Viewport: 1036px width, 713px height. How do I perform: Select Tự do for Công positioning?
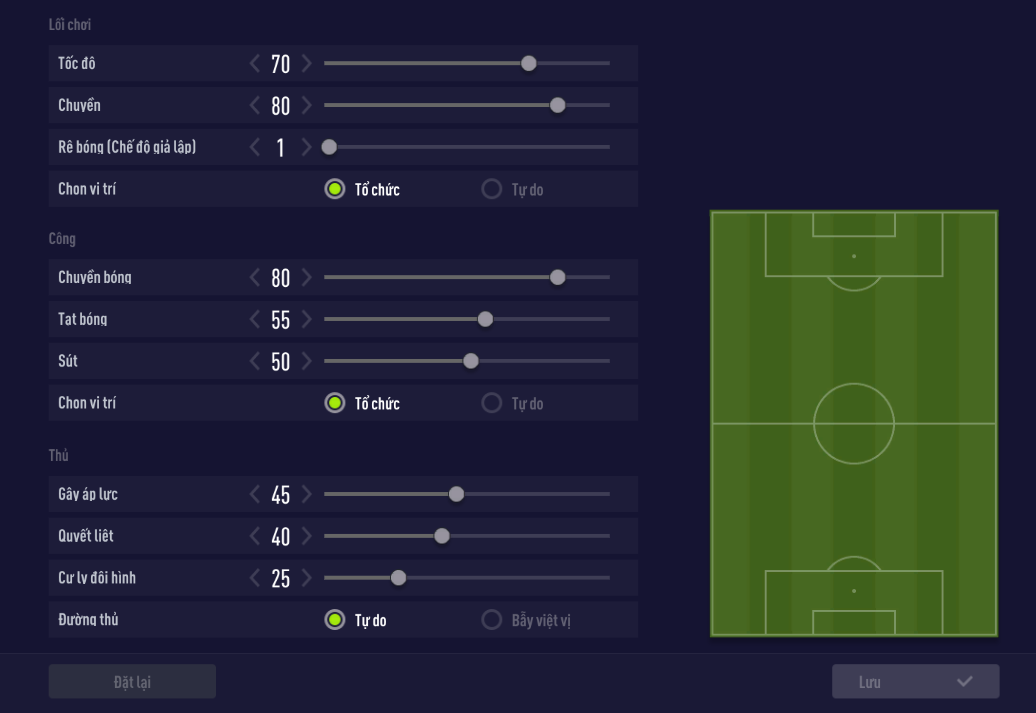tap(491, 403)
